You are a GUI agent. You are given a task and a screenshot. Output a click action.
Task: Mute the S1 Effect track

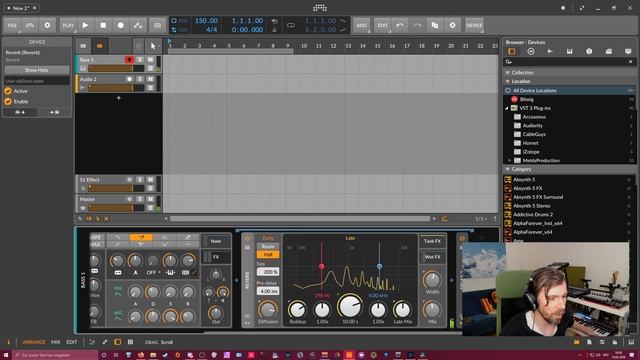150,180
